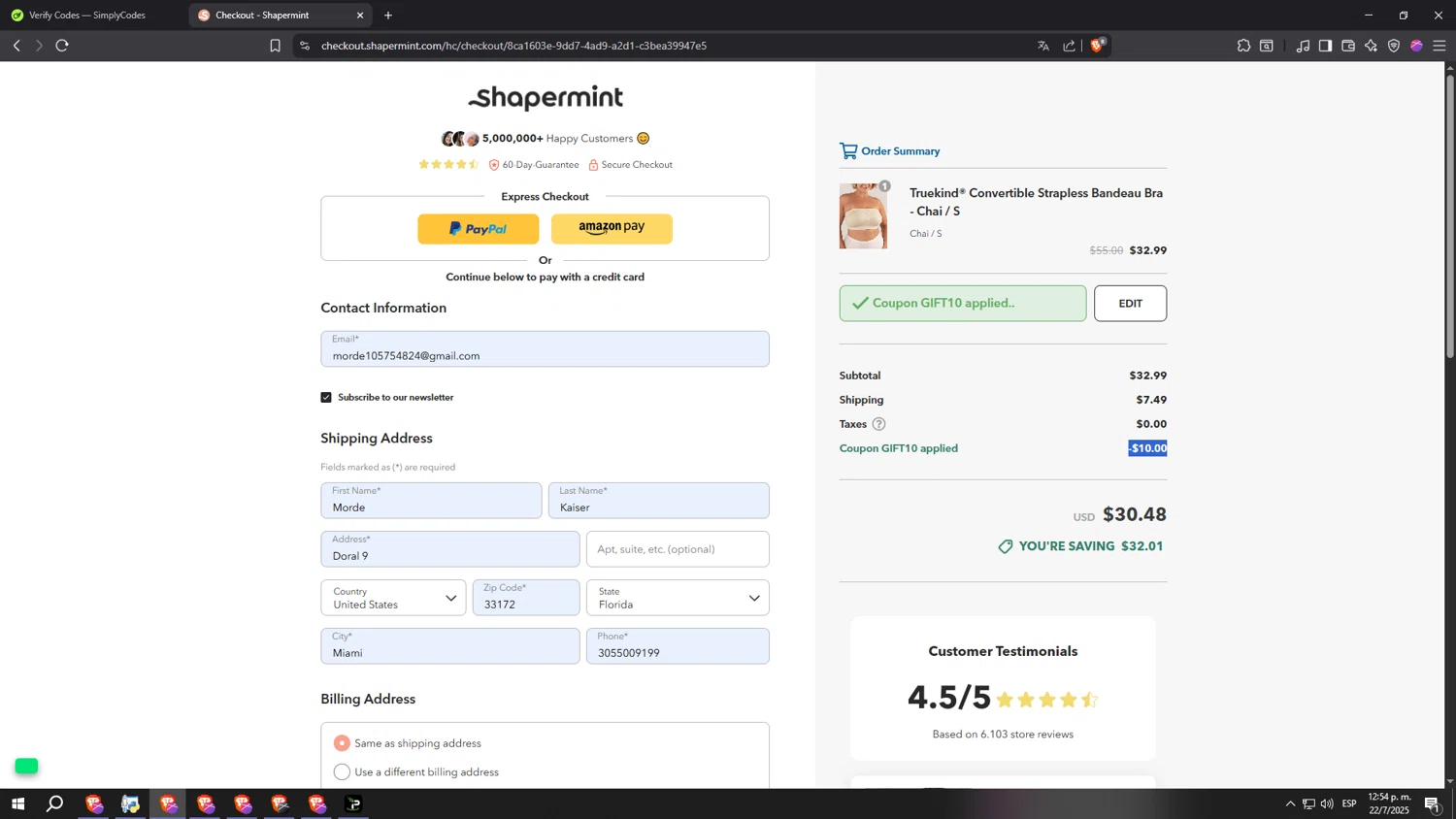Click the Phone number field
1456x819 pixels.
pyautogui.click(x=678, y=646)
